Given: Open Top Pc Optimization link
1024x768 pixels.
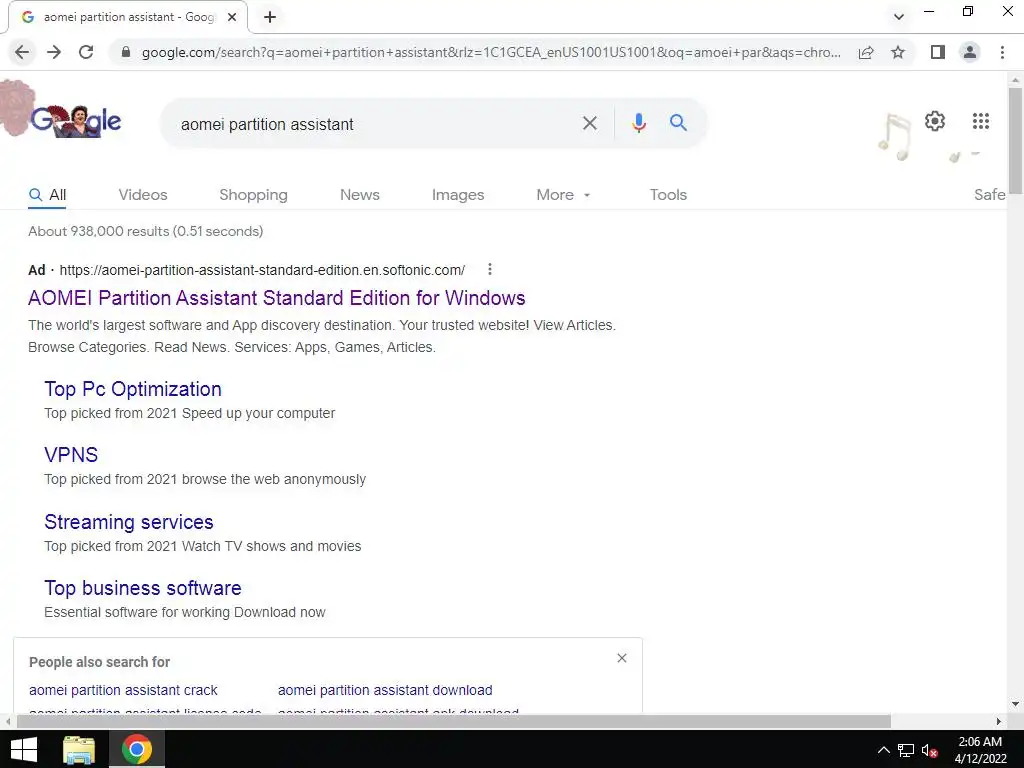Looking at the screenshot, I should [x=133, y=389].
